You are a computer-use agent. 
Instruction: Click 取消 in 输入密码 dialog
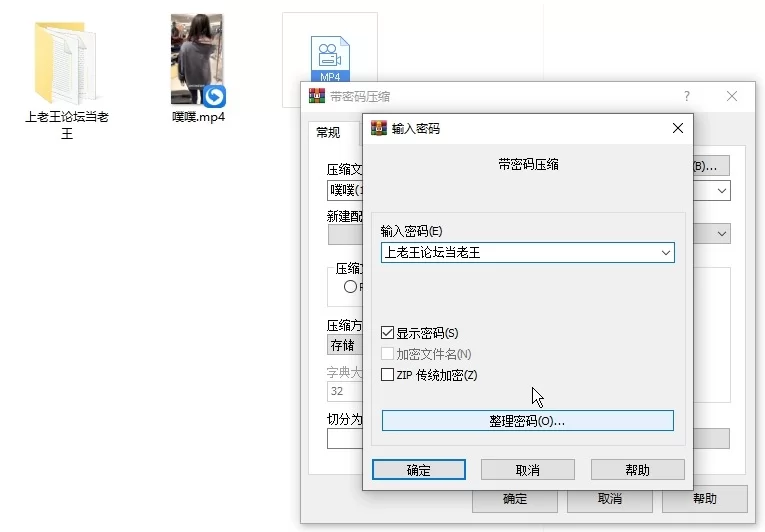(x=527, y=470)
